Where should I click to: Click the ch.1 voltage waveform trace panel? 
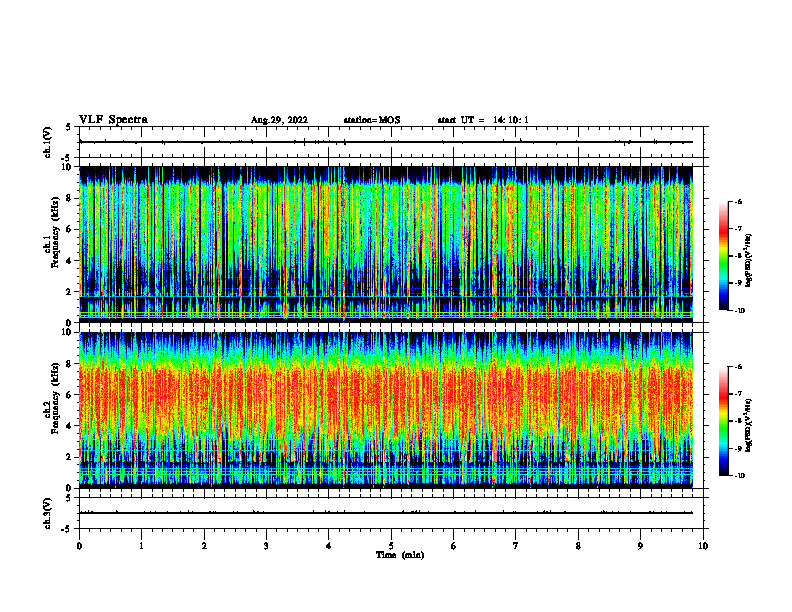[391, 142]
